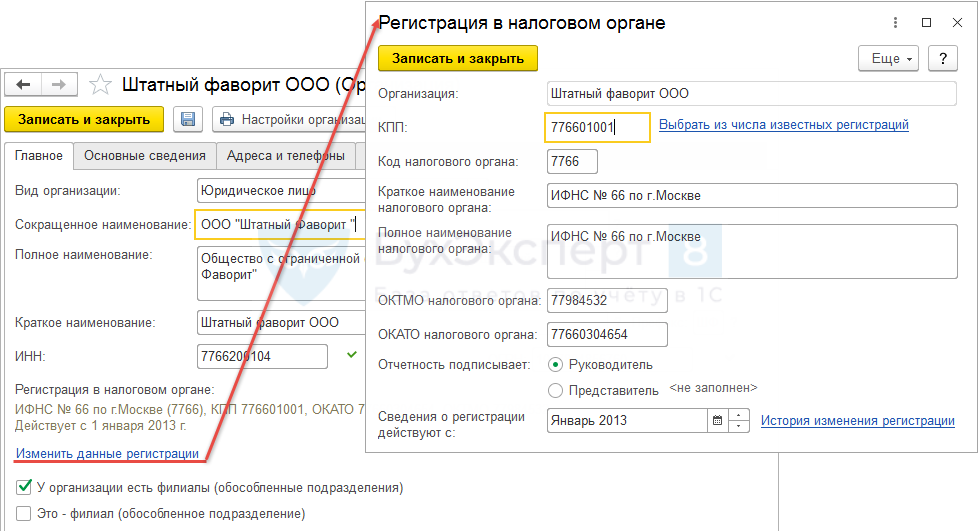The height and width of the screenshot is (531, 980).
Task: Maximize the tax registration dialog
Action: [926, 23]
